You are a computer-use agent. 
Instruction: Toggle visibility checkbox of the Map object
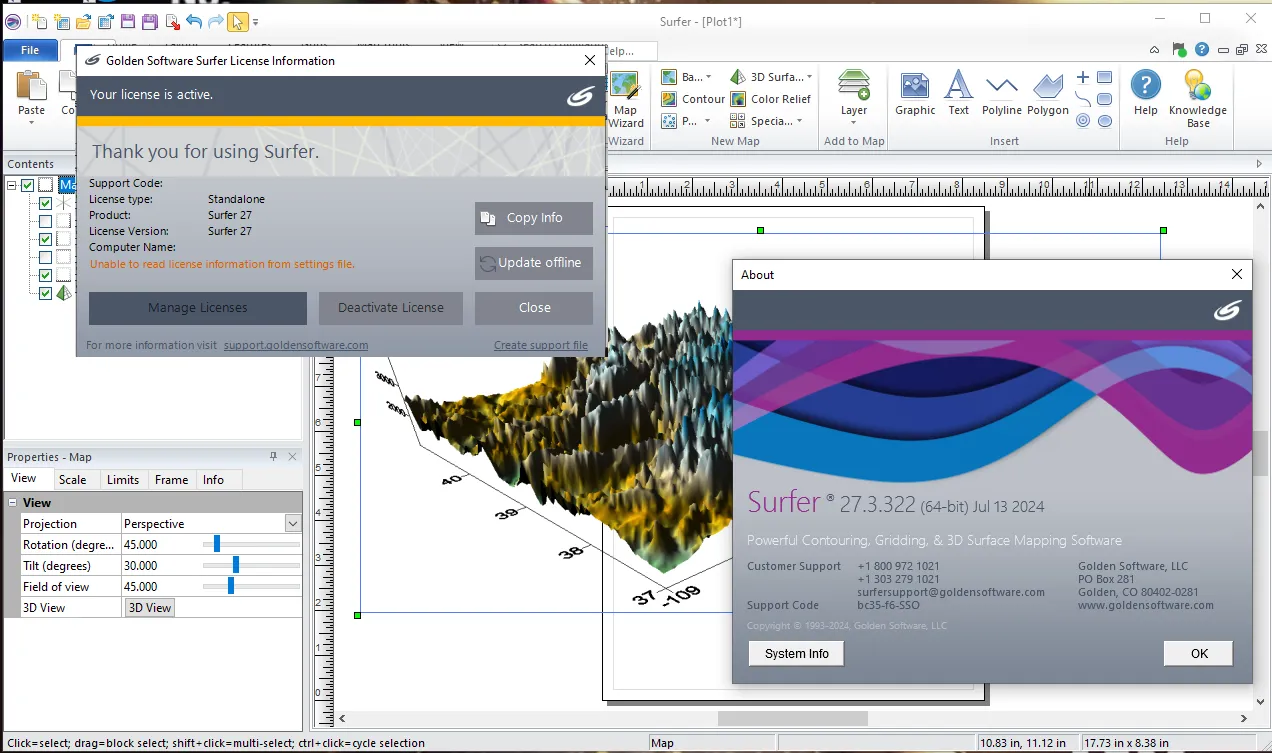point(27,185)
